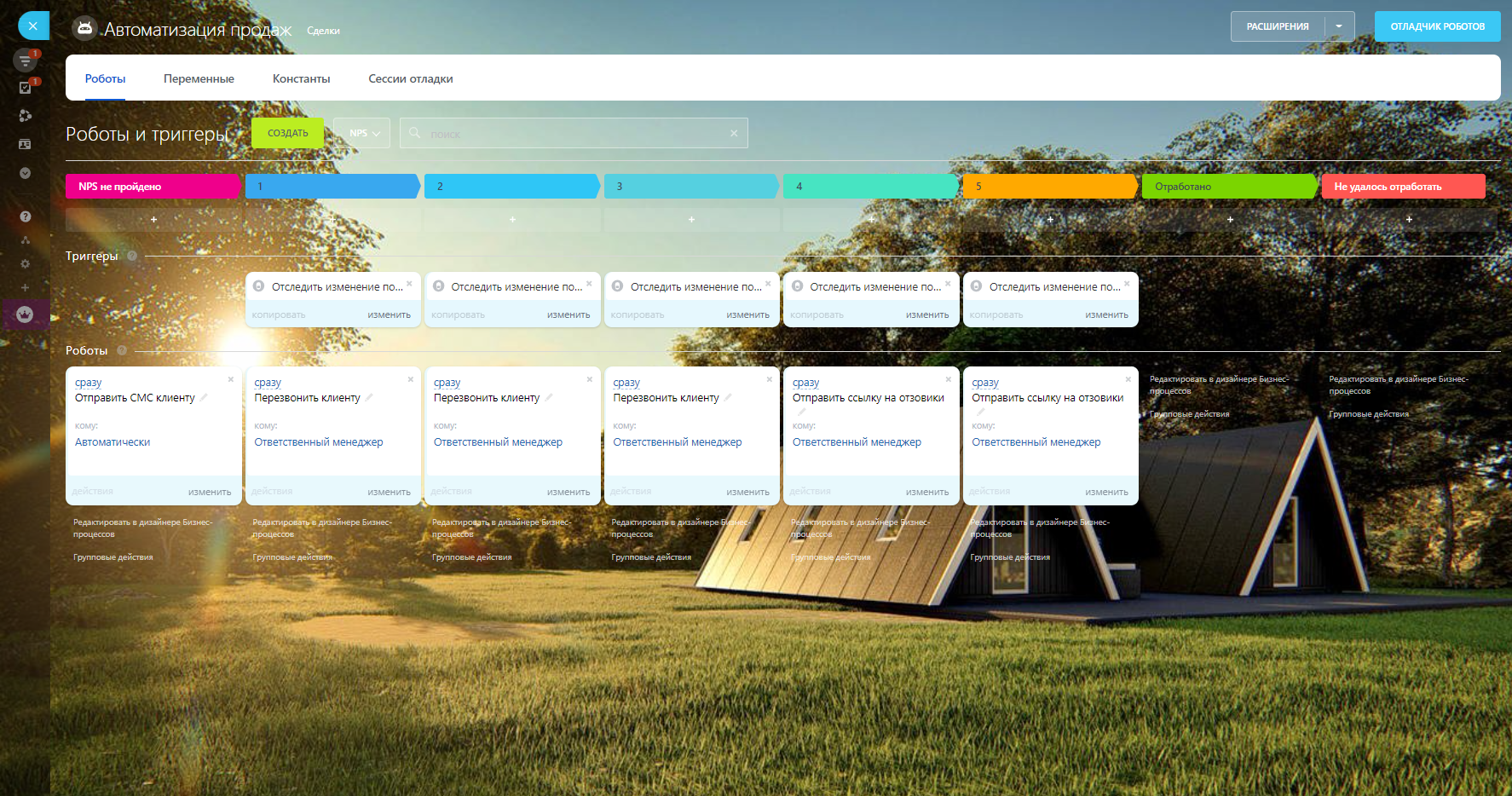
Task: Click pencil icon next to Отправить СМС клиенту
Action: (205, 397)
